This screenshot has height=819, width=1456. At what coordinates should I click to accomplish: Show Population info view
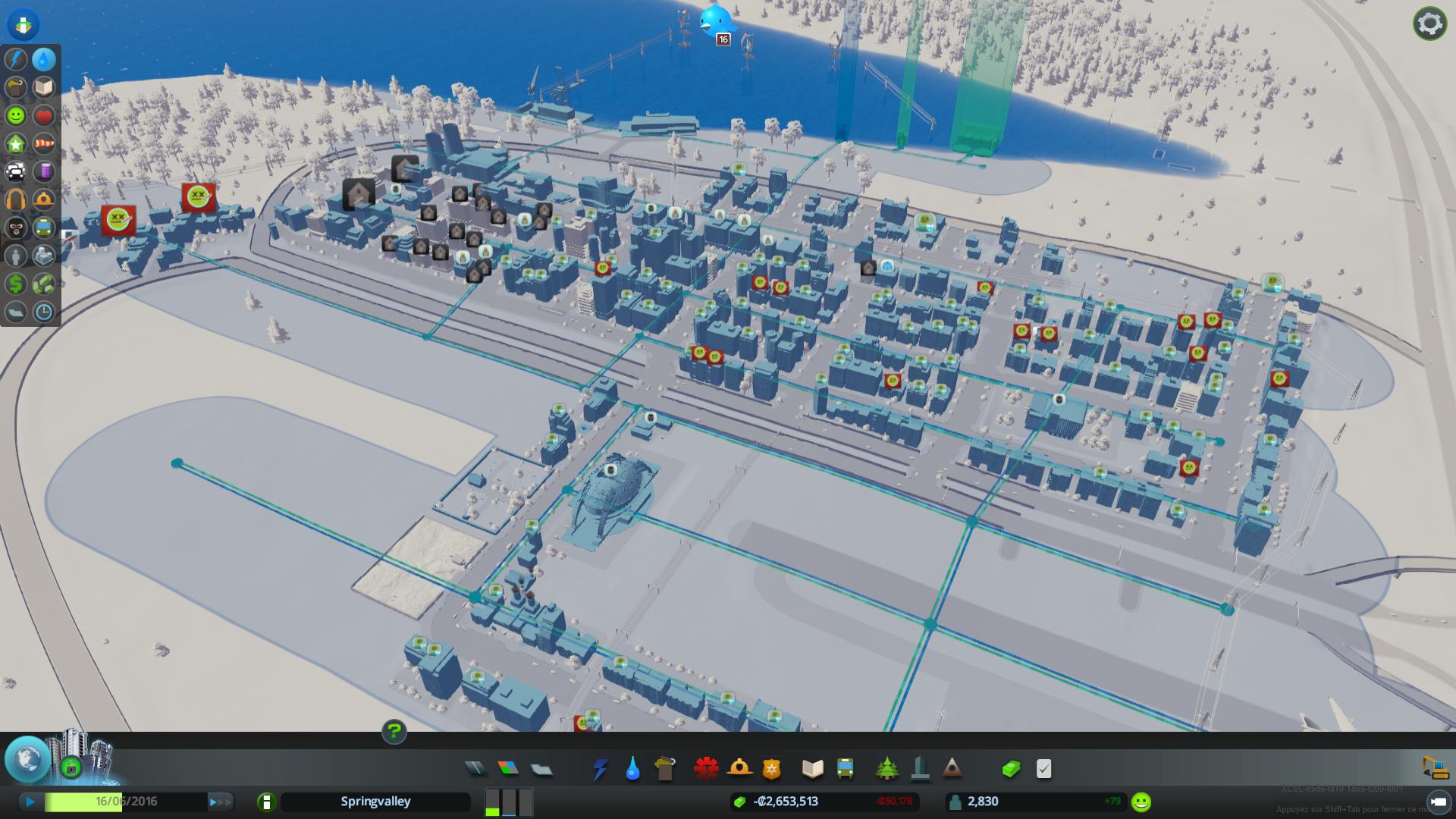point(16,256)
